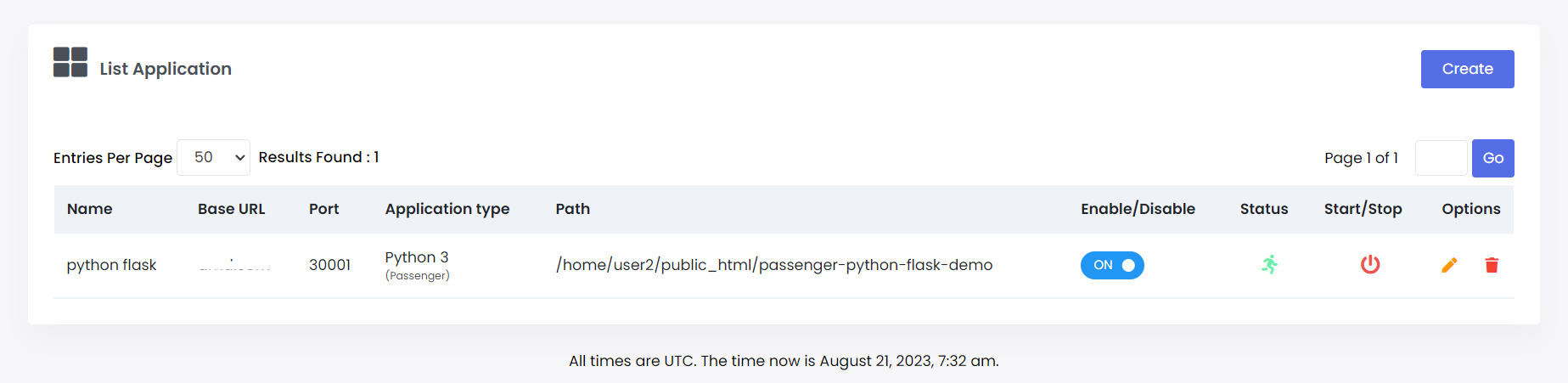Delete python flask application with trash icon

coord(1492,265)
